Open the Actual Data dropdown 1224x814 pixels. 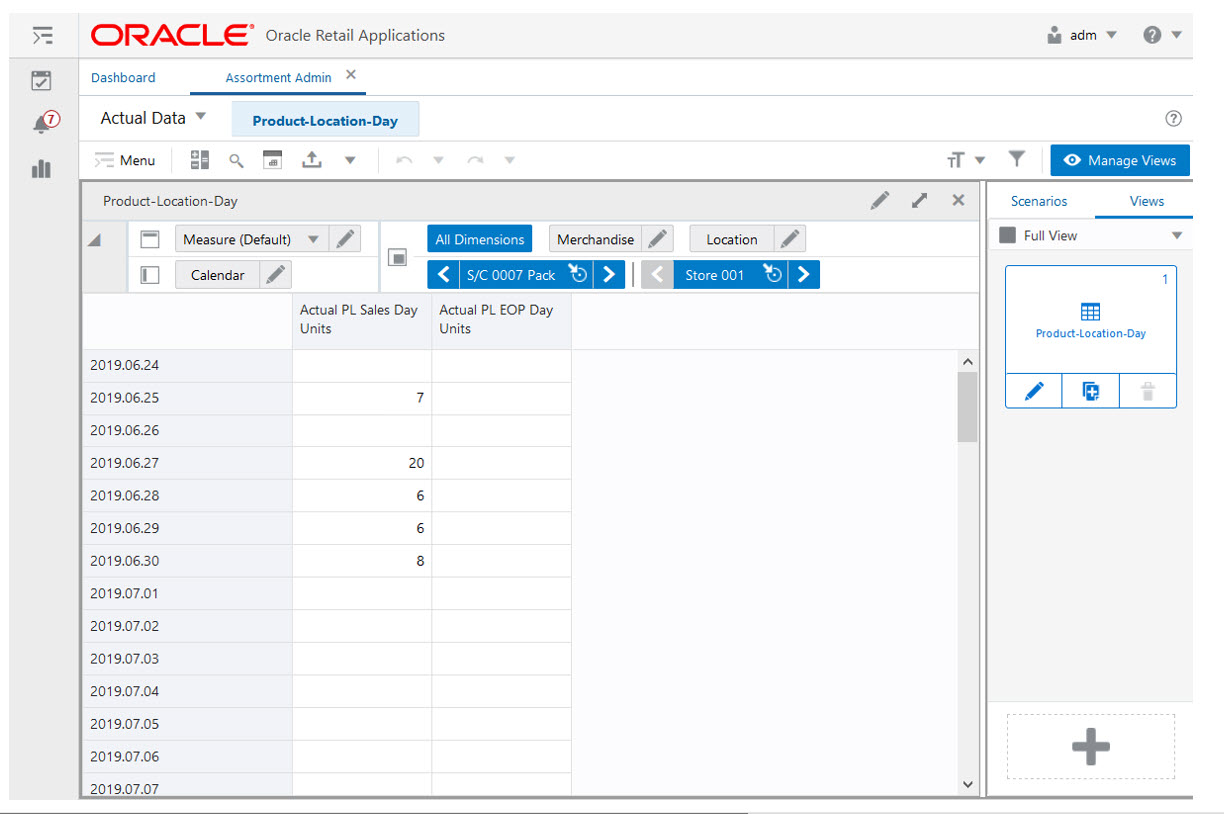pos(153,118)
